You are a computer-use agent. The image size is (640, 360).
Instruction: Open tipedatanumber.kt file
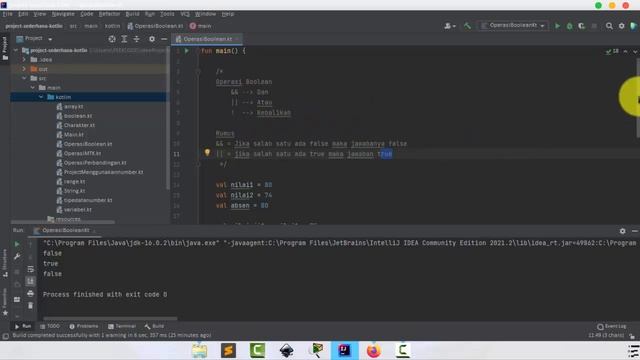pyautogui.click(x=88, y=200)
